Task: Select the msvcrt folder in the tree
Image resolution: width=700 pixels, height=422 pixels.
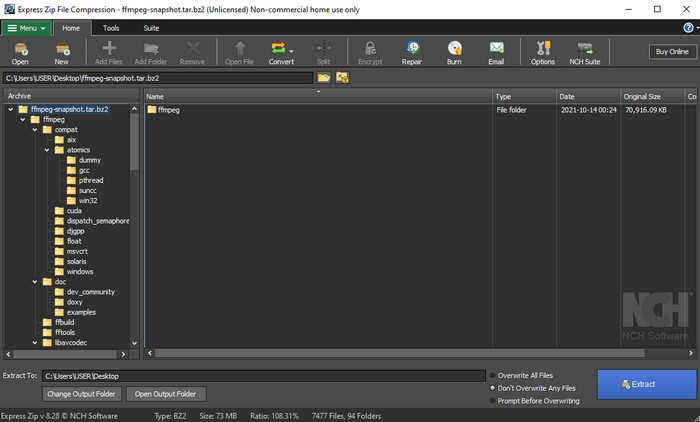Action: 71,251
